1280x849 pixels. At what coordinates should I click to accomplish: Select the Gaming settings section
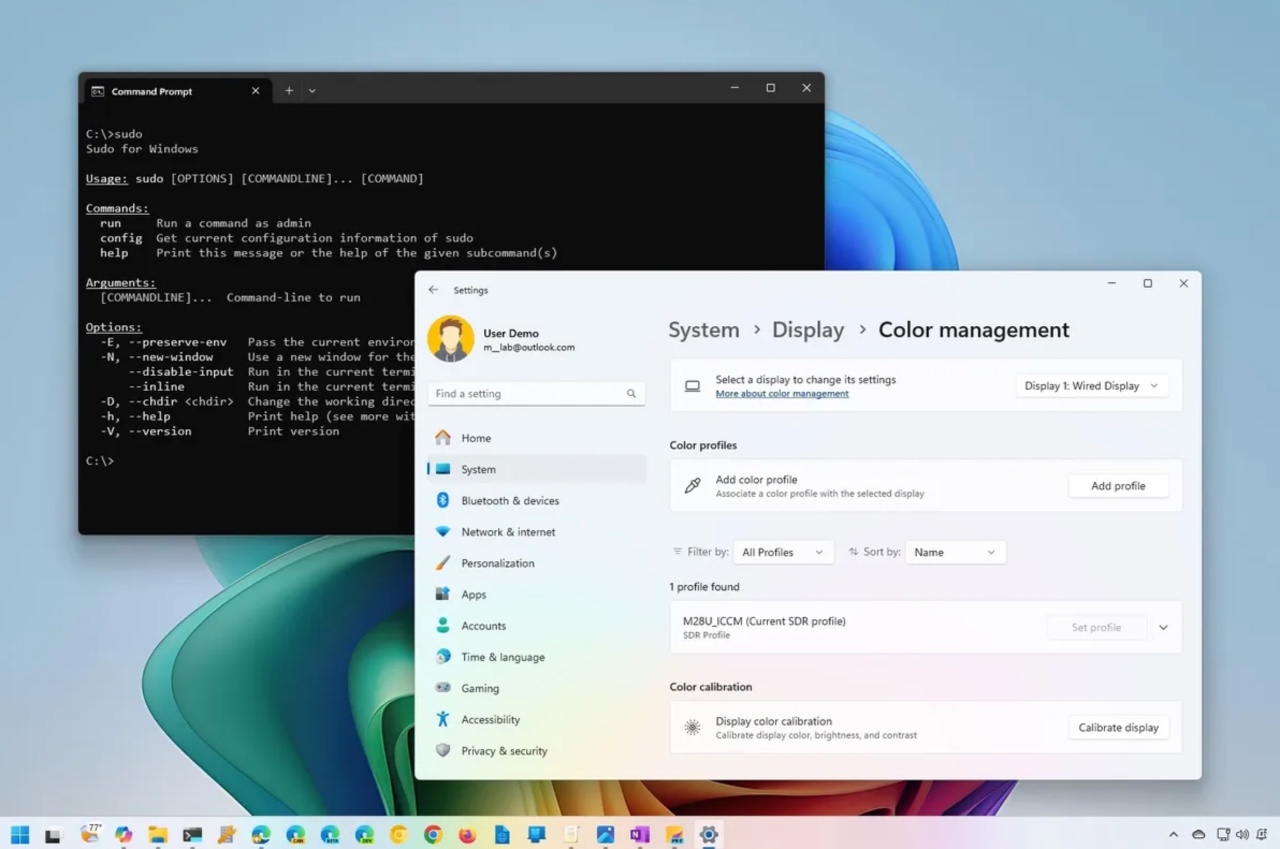point(479,688)
